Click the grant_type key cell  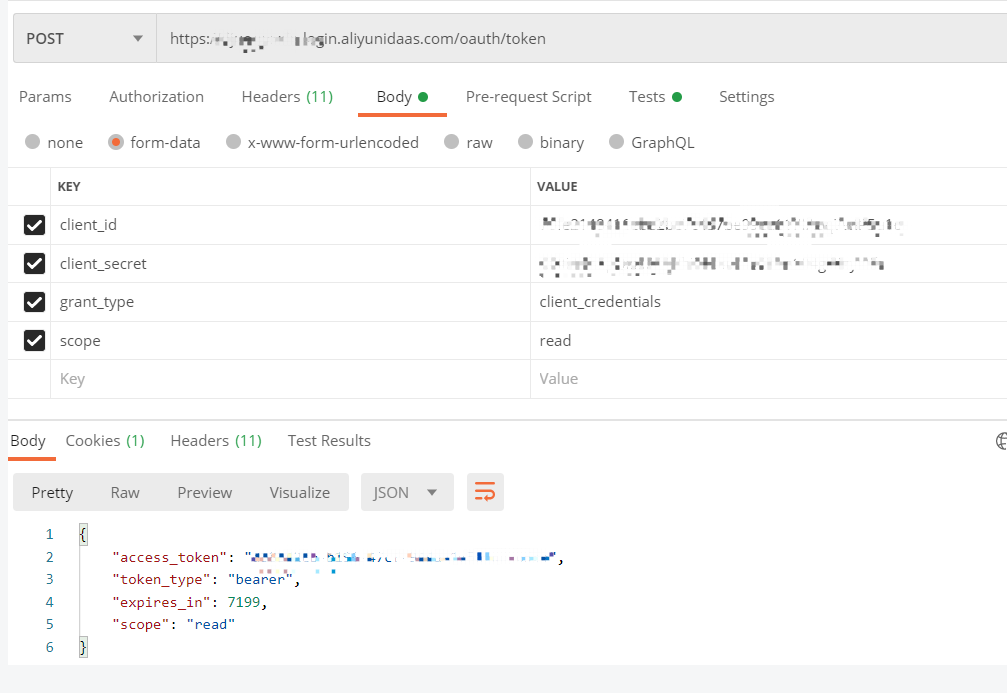pyautogui.click(x=290, y=302)
